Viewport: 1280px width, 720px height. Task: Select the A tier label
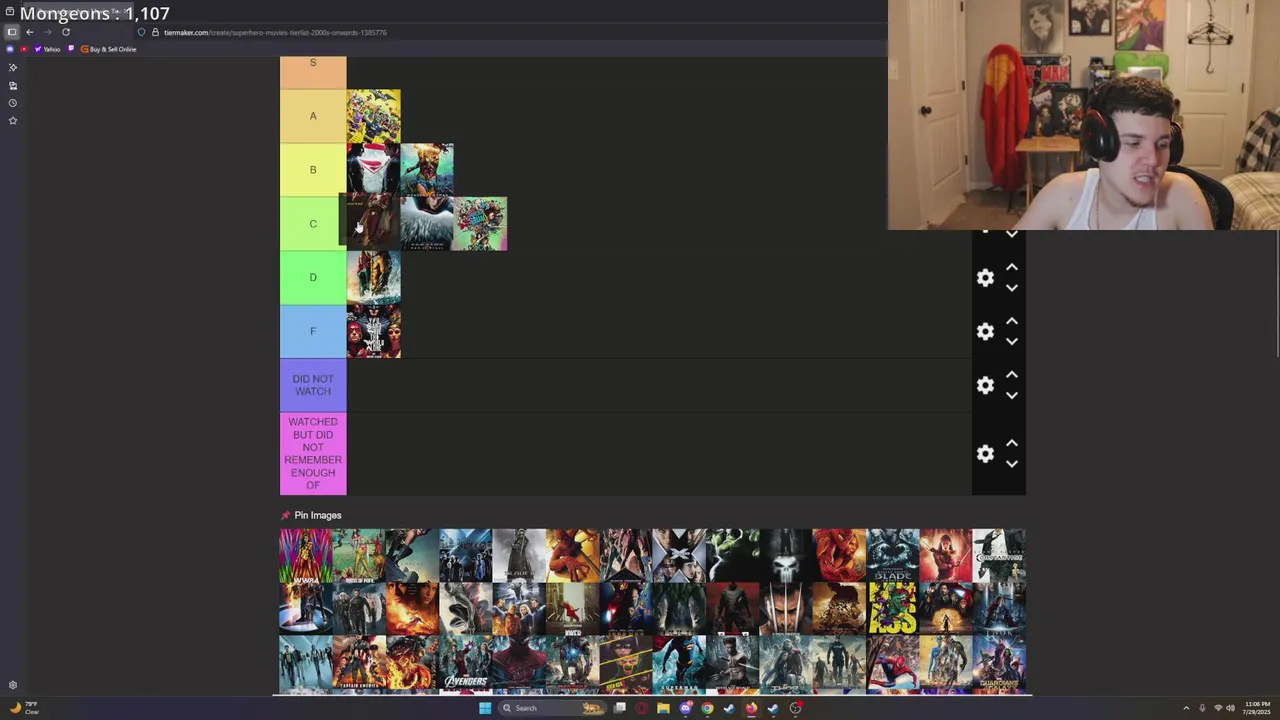click(x=313, y=116)
